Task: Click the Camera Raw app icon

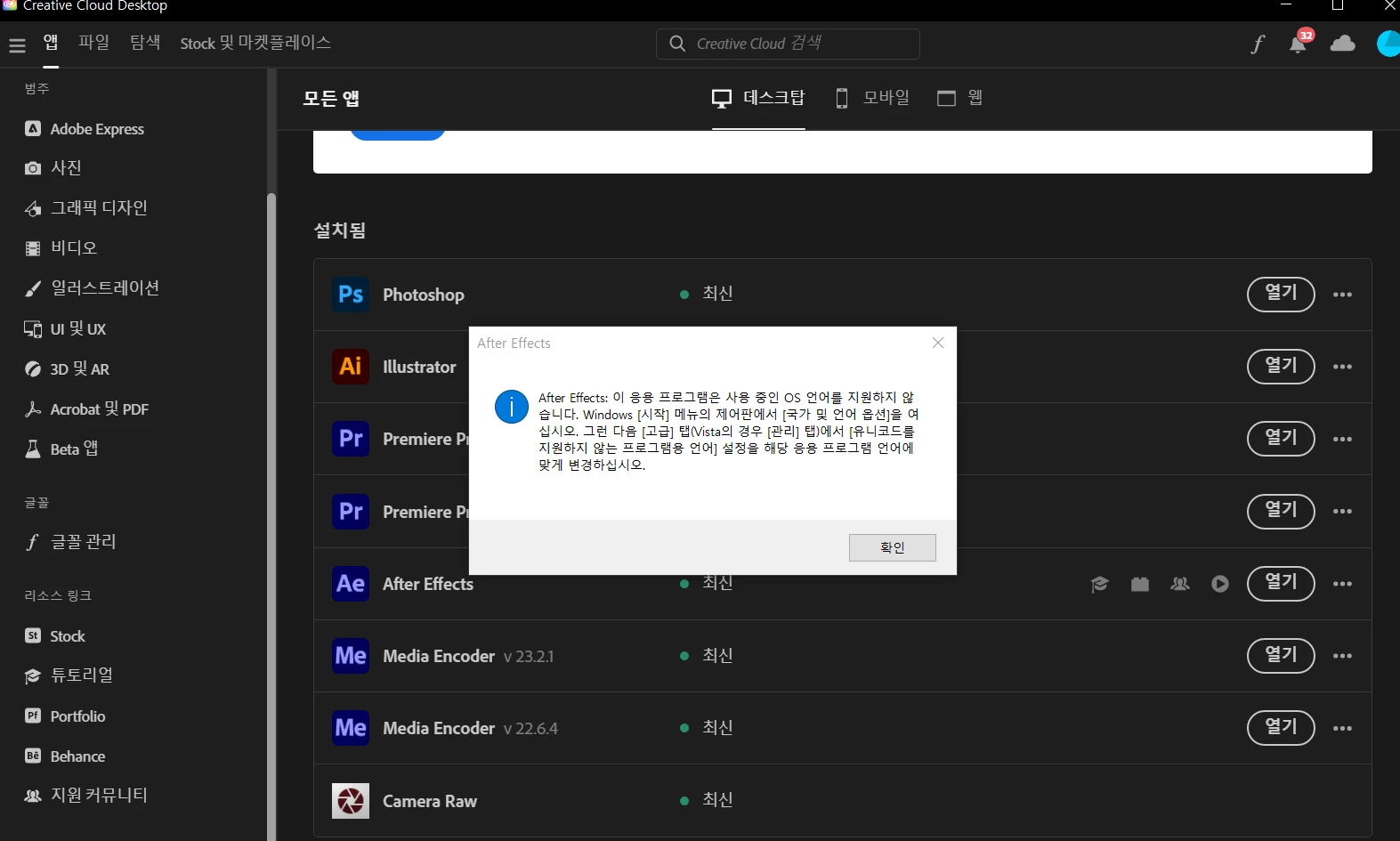Action: point(351,800)
